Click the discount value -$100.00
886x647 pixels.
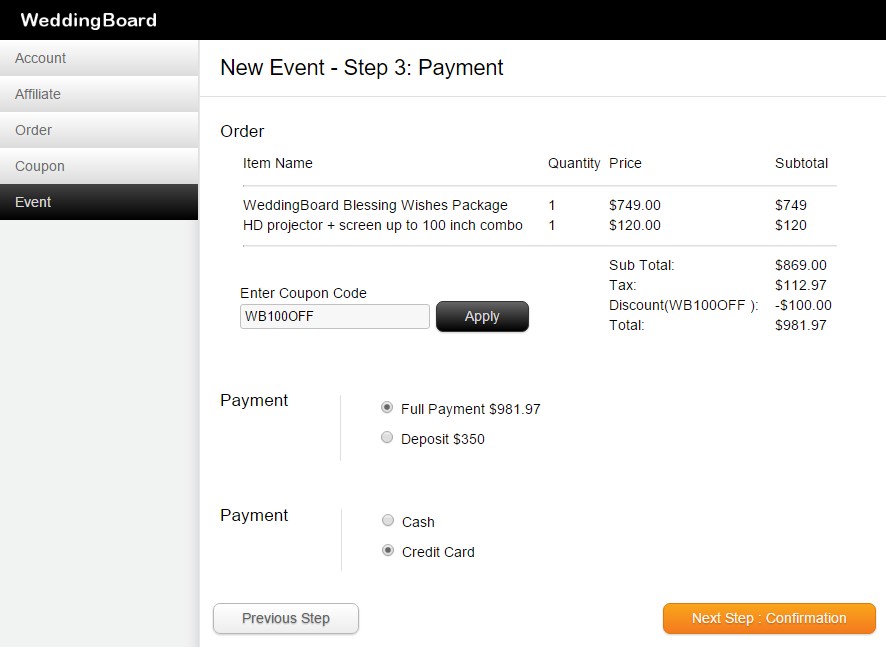pyautogui.click(x=803, y=306)
